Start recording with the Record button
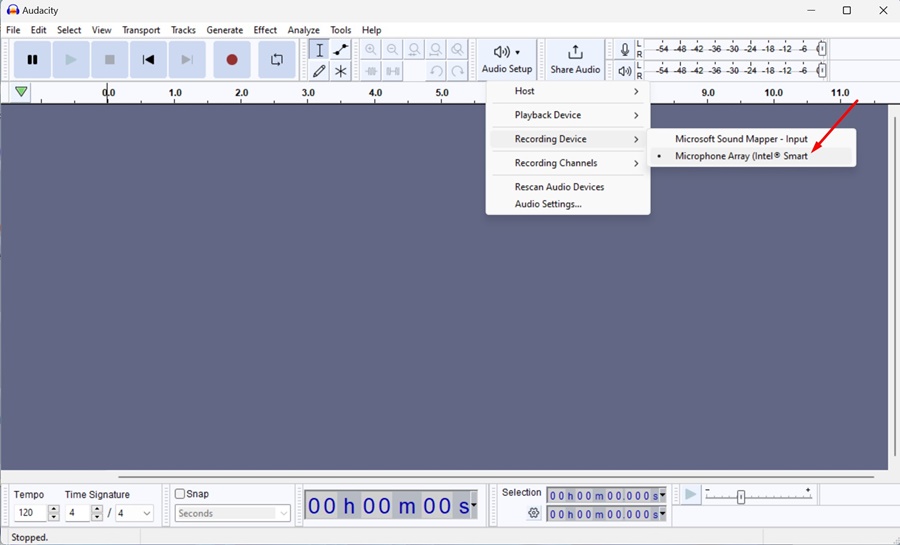 coord(232,59)
